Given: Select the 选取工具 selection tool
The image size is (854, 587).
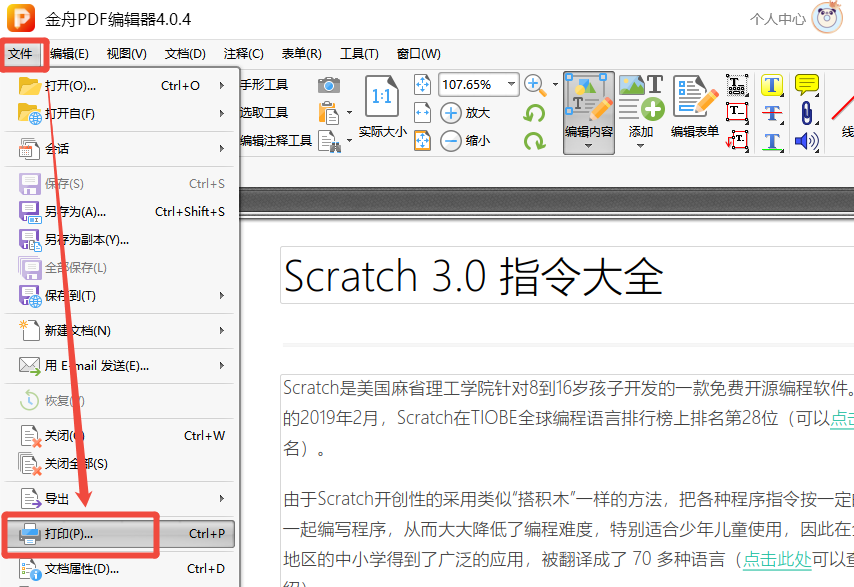Looking at the screenshot, I should point(264,113).
